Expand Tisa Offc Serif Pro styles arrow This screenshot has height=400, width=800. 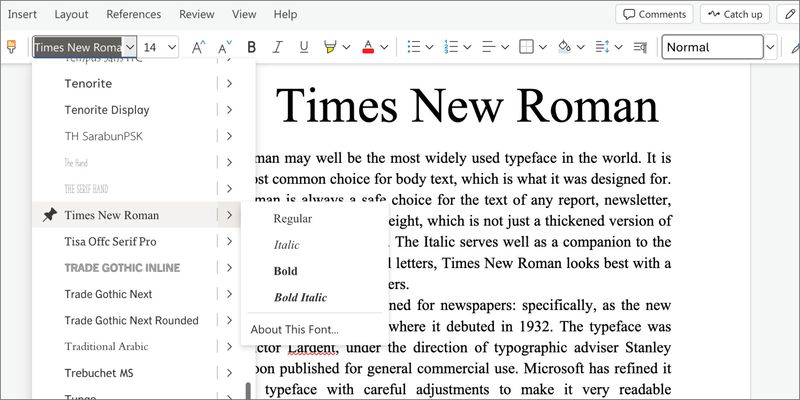pos(229,241)
